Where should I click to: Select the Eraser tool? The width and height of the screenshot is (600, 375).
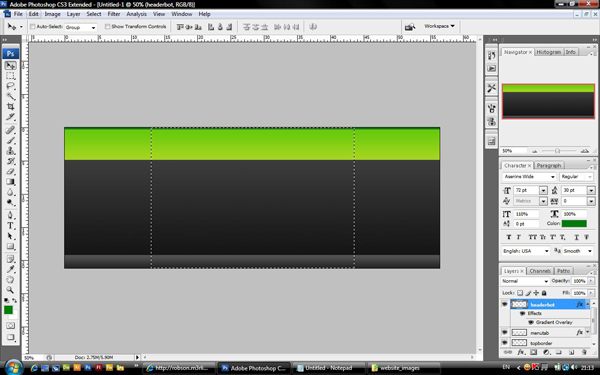click(x=11, y=171)
